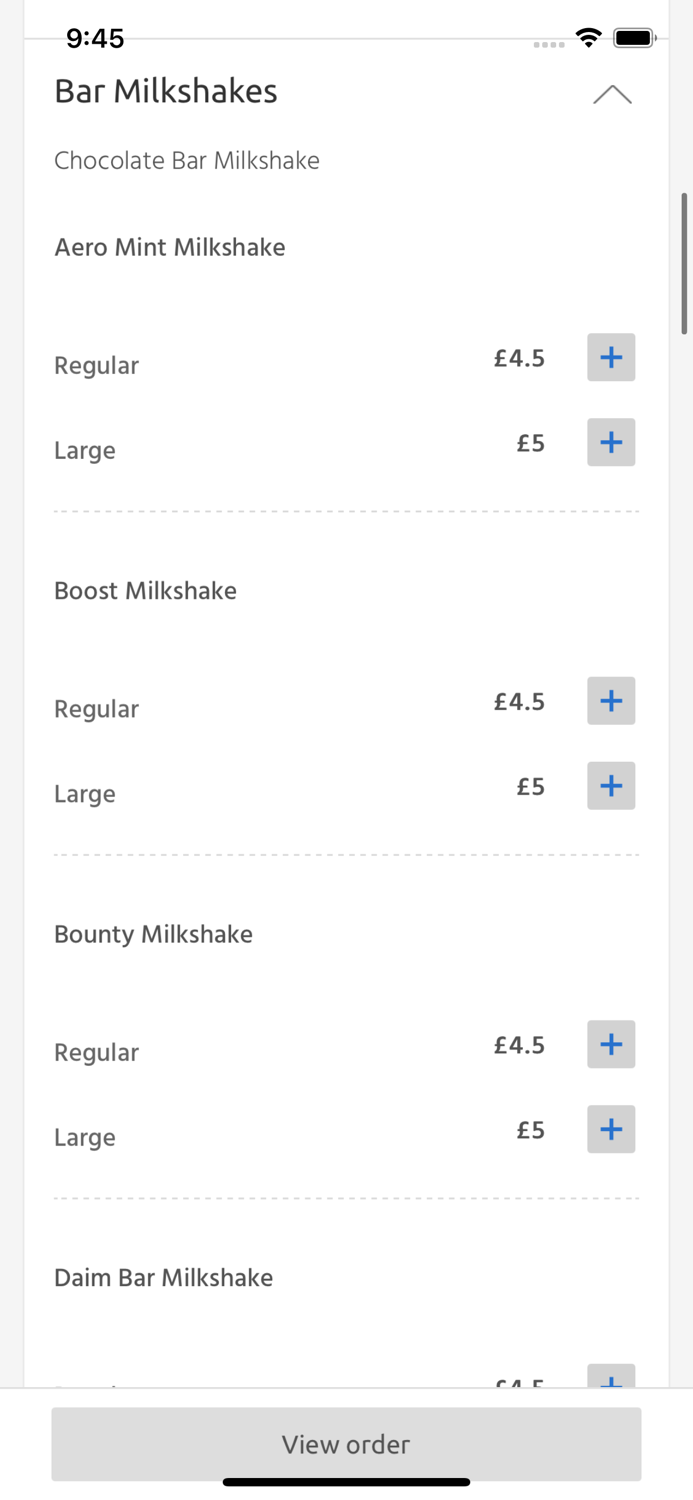Select the Aero Mint Milkshake title
The width and height of the screenshot is (693, 1500).
[170, 247]
